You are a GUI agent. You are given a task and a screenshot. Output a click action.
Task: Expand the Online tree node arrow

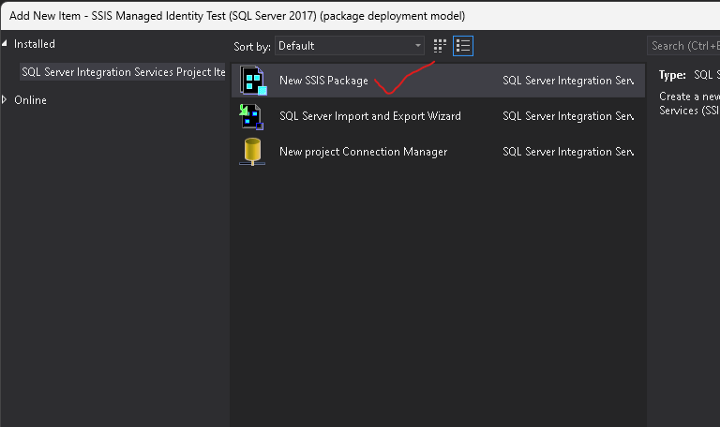click(6, 100)
